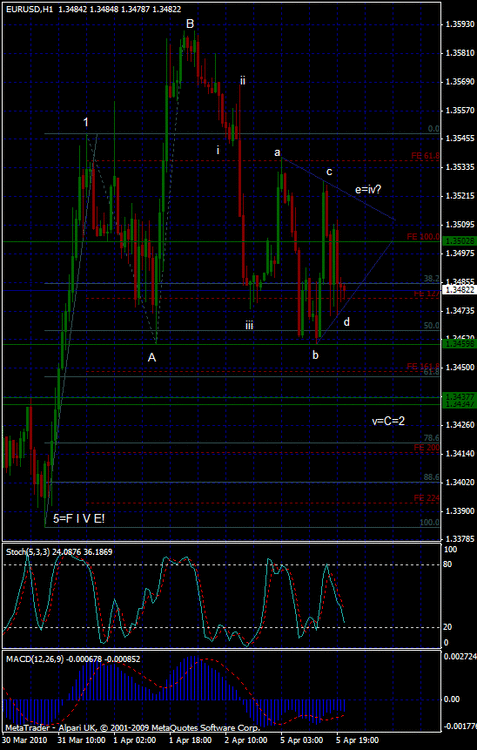477x750 pixels.
Task: Select the '38.2' Fibonacci retracement label
Action: [431, 278]
